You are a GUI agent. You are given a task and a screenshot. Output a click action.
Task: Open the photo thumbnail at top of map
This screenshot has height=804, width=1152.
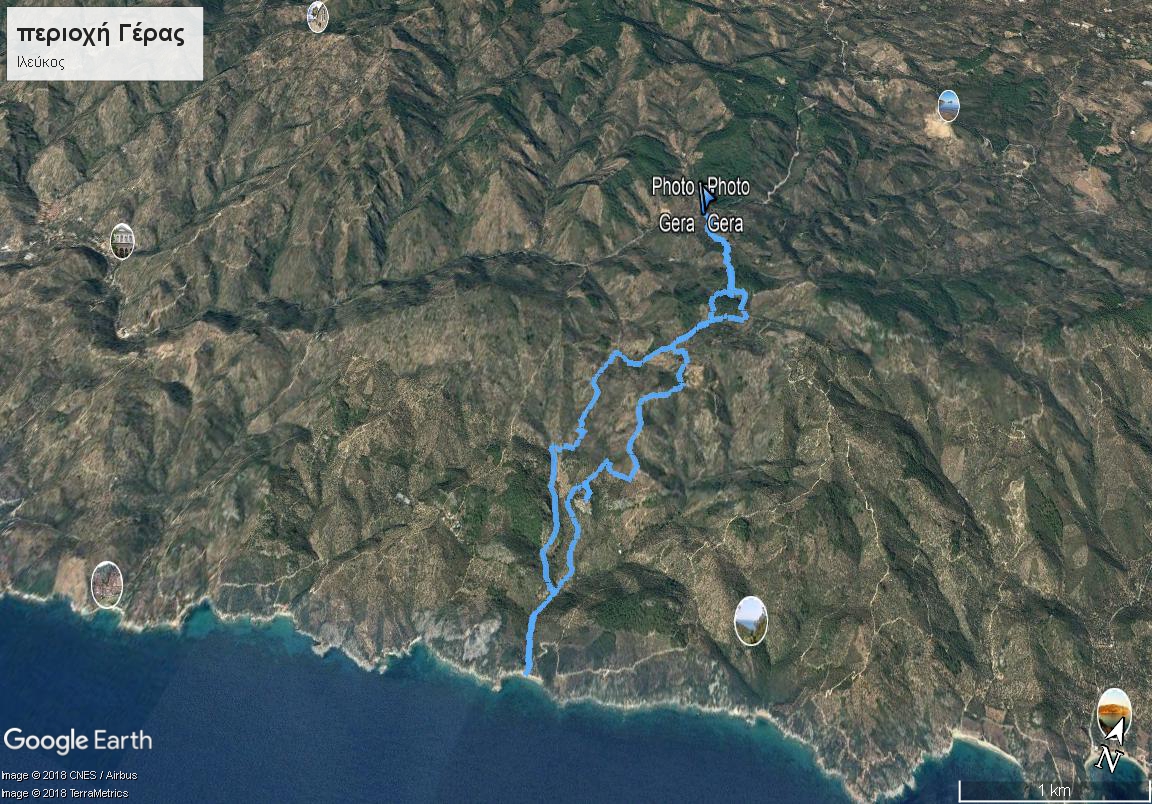coord(317,16)
